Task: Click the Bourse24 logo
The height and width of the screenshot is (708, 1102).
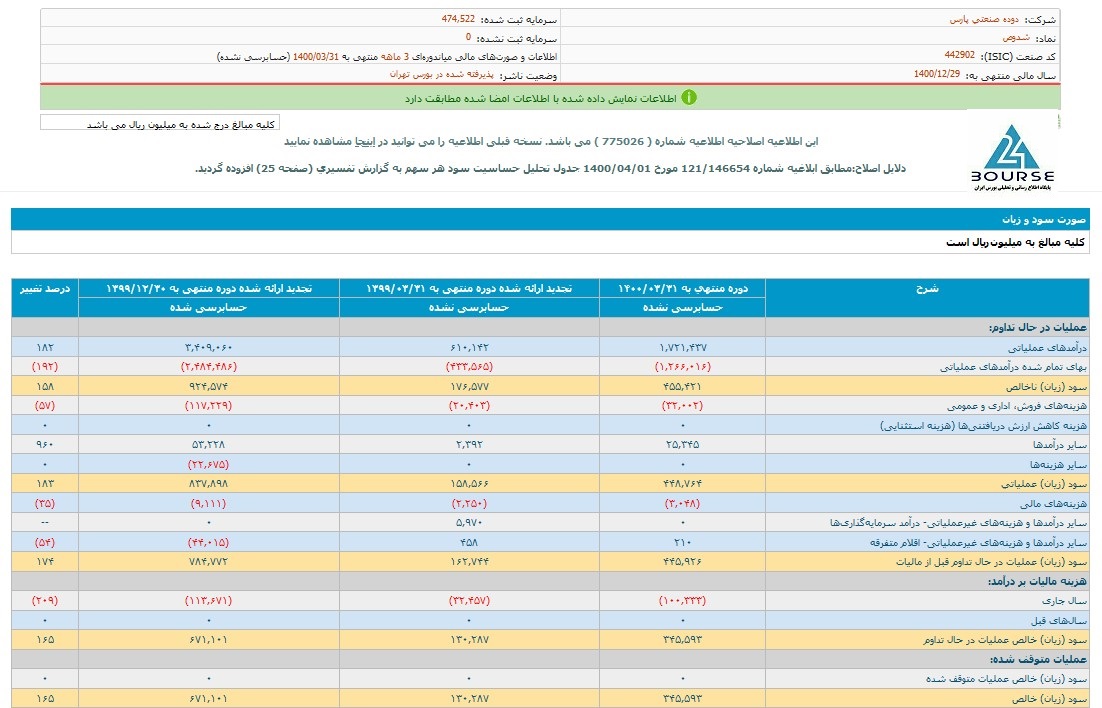Action: [x=1012, y=158]
